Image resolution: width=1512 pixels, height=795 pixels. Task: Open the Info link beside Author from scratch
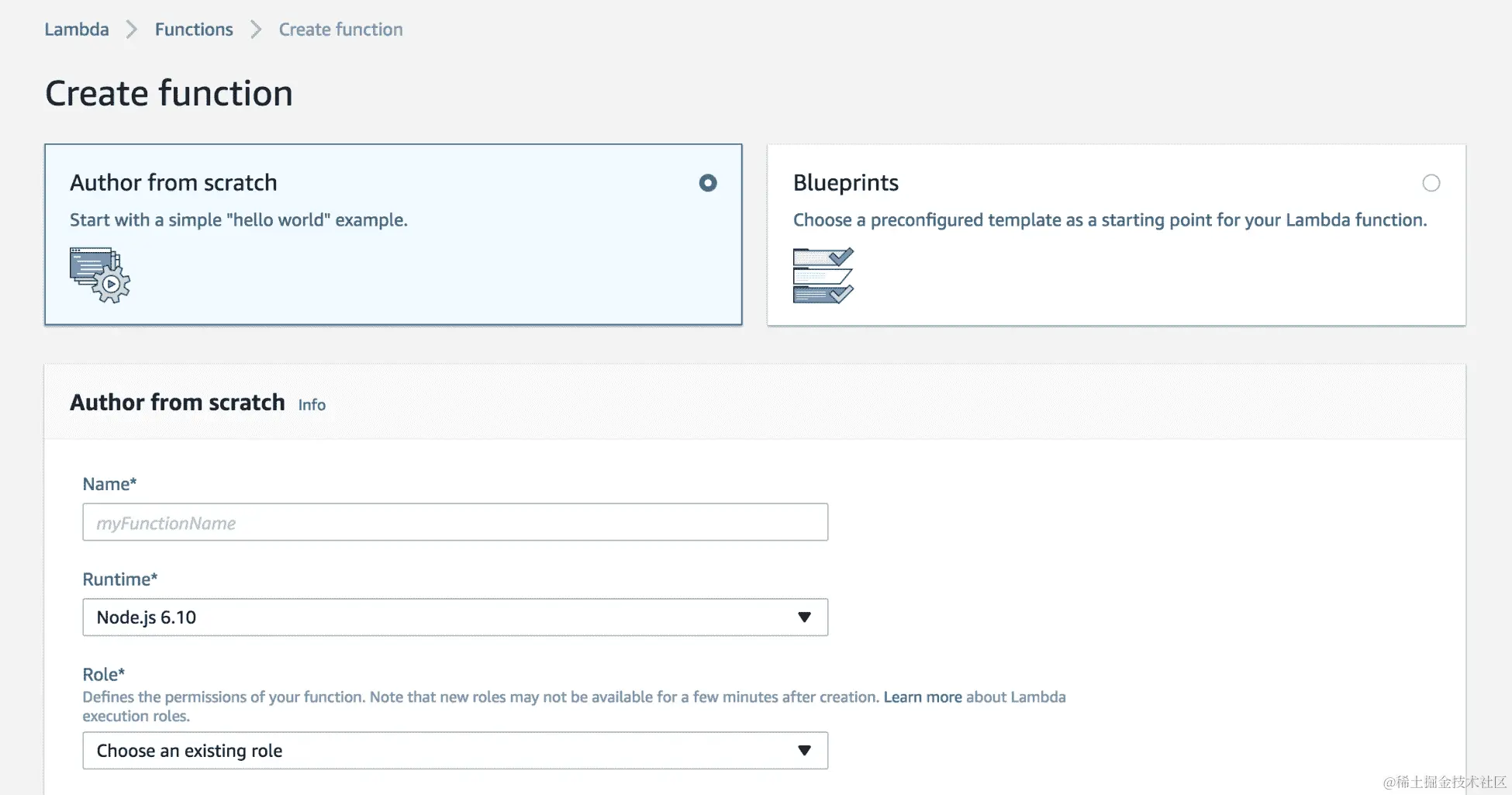[312, 405]
